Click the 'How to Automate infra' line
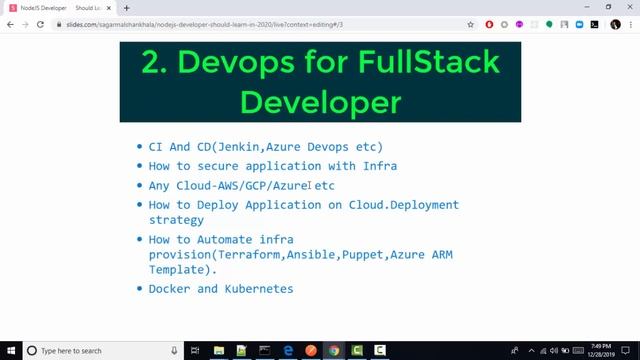 (221, 239)
